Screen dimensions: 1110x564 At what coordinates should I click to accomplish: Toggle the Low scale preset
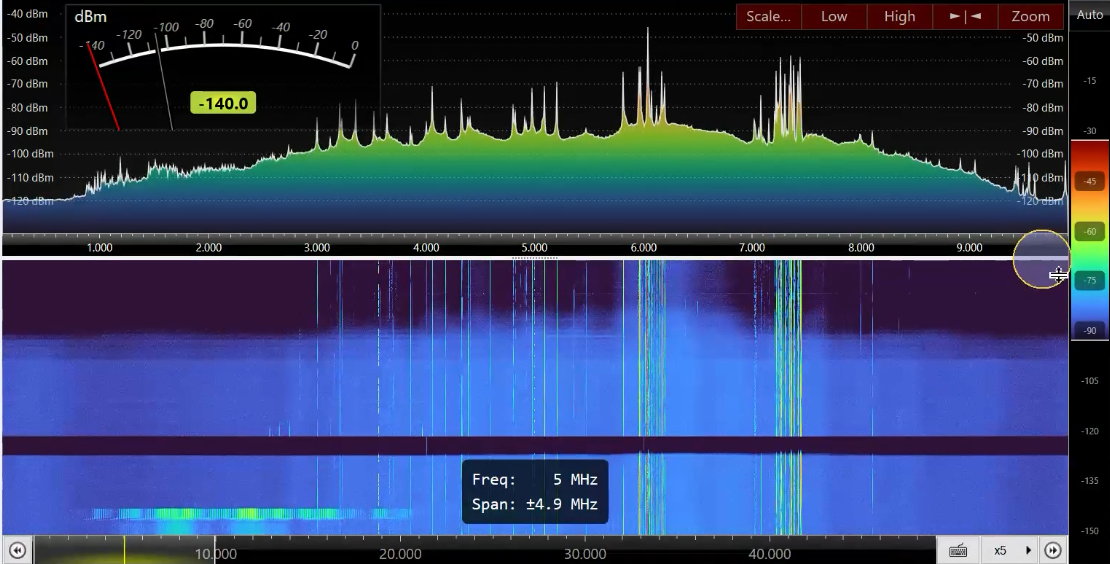834,16
